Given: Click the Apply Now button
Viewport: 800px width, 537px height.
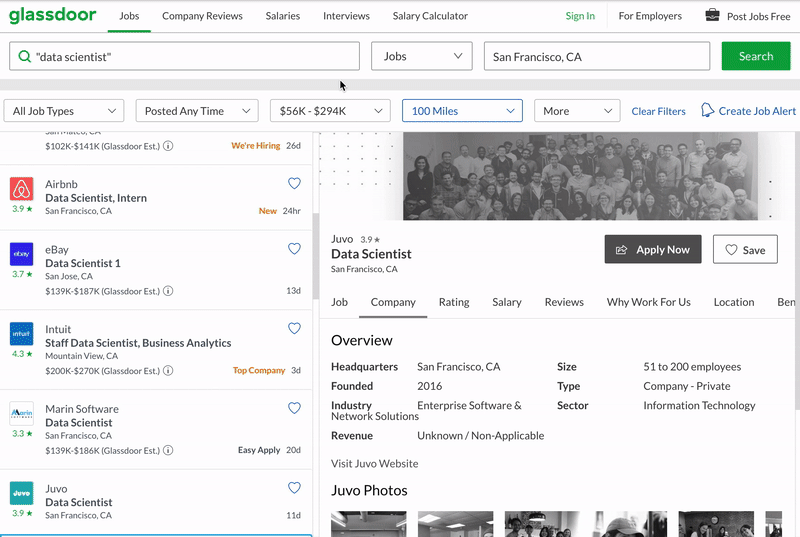Looking at the screenshot, I should [653, 249].
